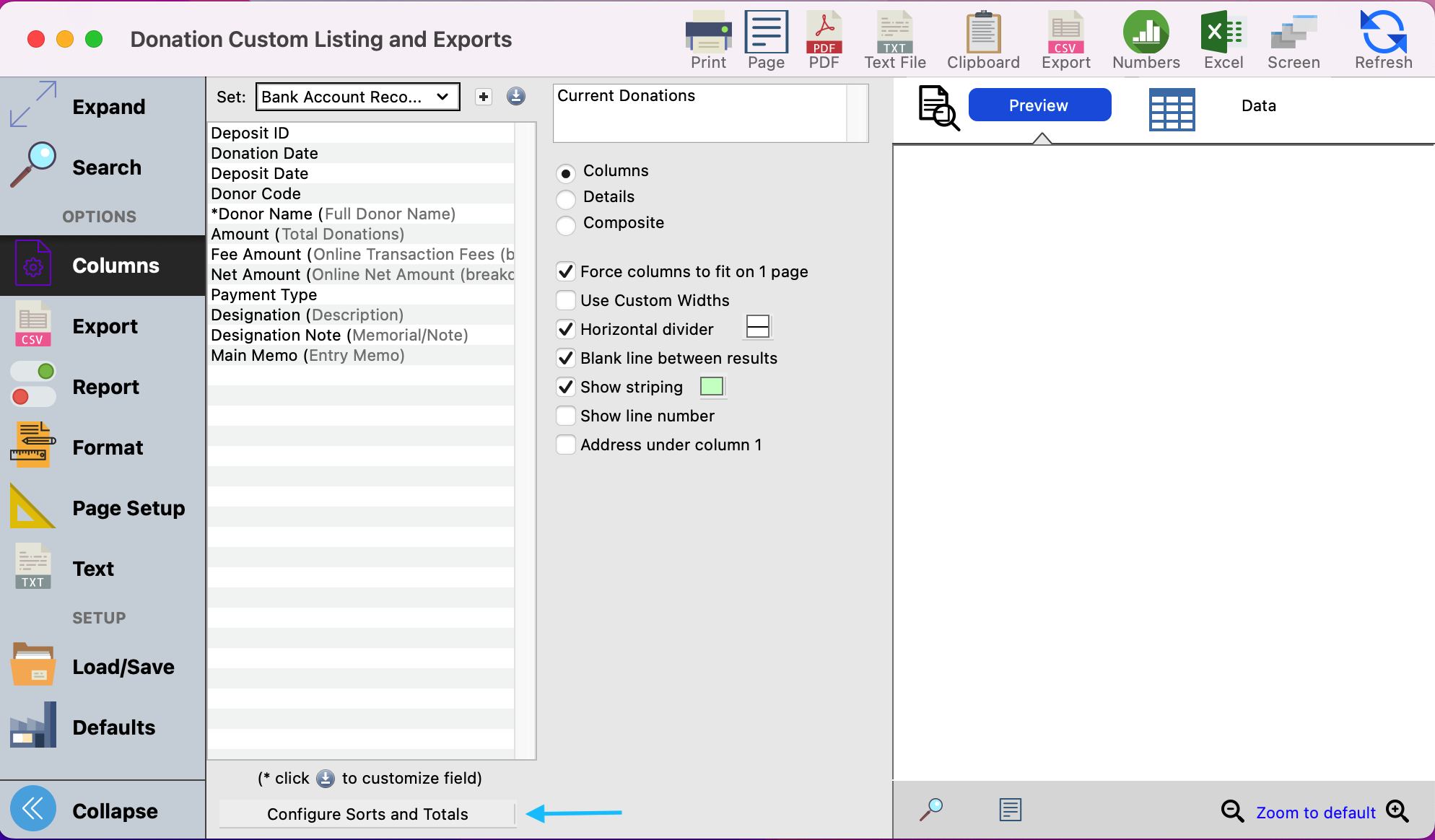Open the green striping color swatch
This screenshot has width=1435, height=840.
[x=712, y=387]
